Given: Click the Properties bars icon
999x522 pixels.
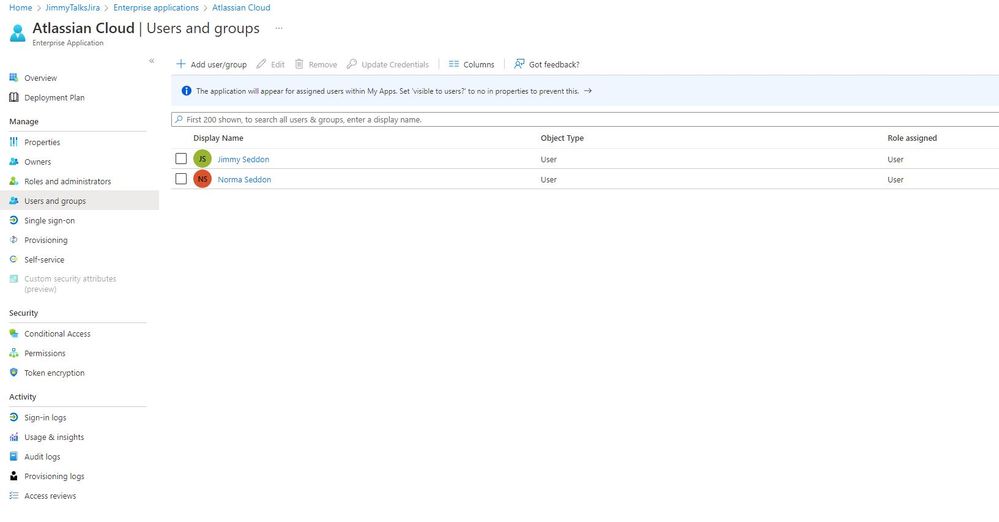Looking at the screenshot, I should click(13, 142).
